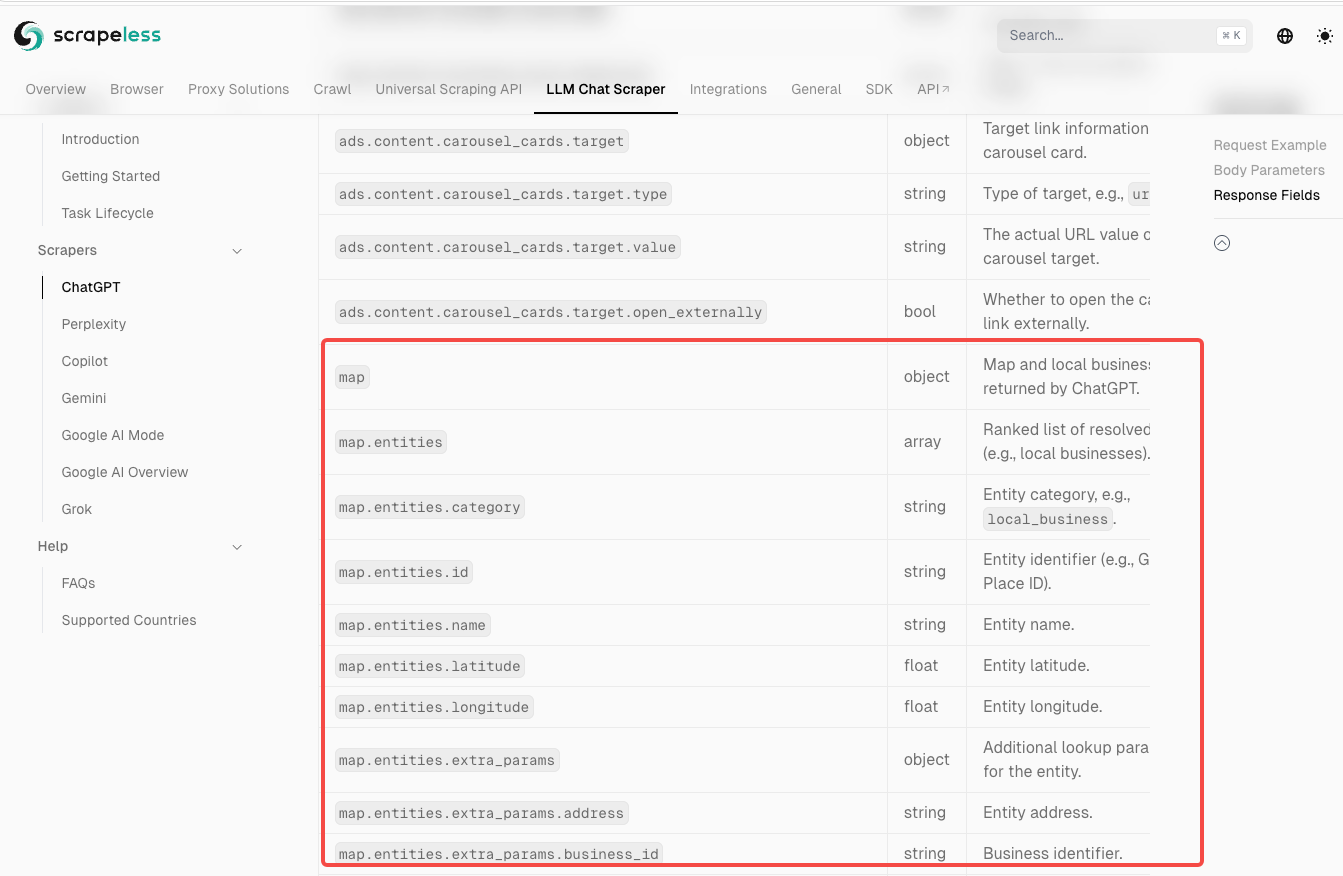This screenshot has width=1343, height=876.
Task: Jump to the Body Parameters section
Action: pyautogui.click(x=1269, y=170)
